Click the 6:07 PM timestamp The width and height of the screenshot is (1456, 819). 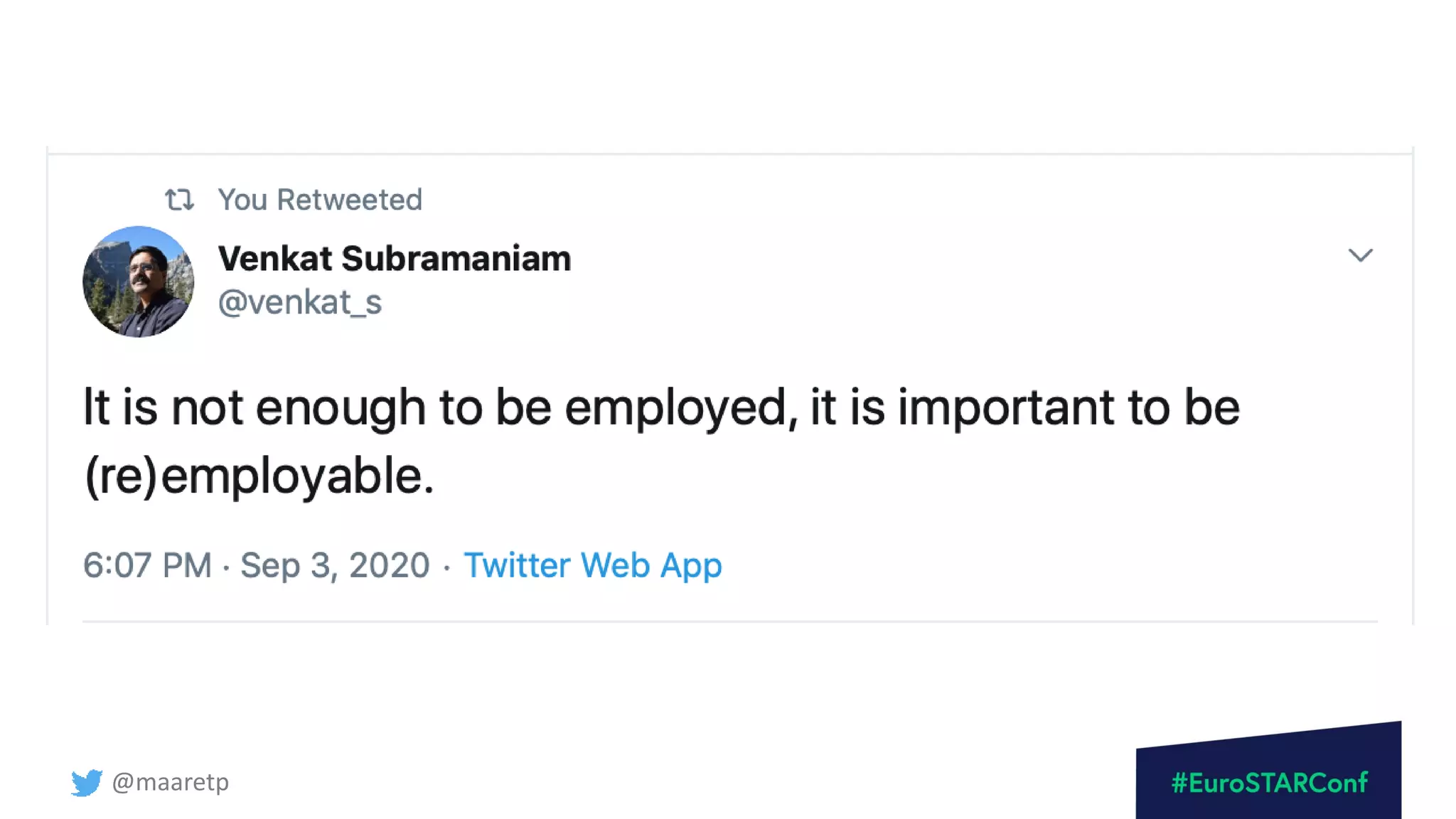tap(147, 566)
